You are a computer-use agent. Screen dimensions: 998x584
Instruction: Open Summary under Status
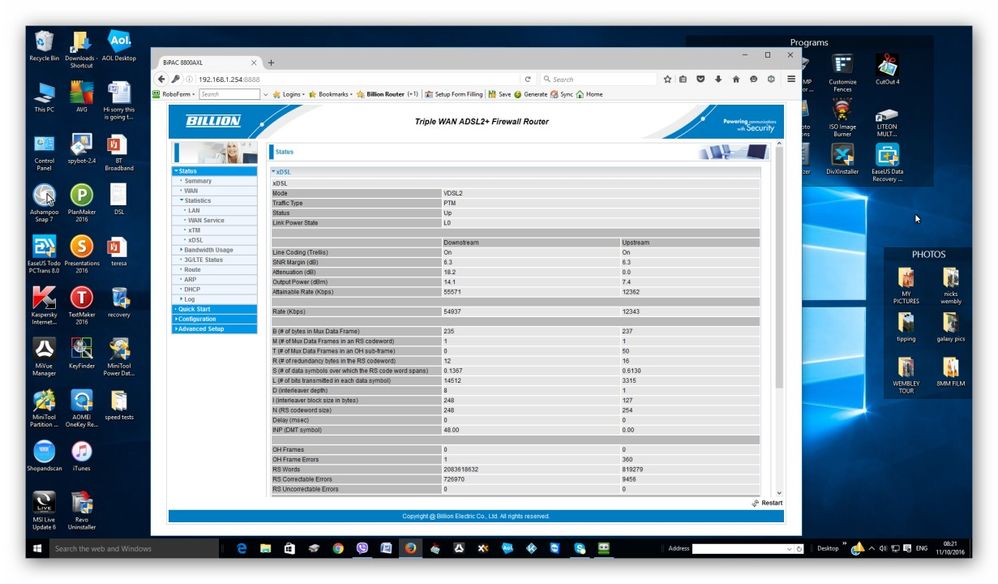198,181
